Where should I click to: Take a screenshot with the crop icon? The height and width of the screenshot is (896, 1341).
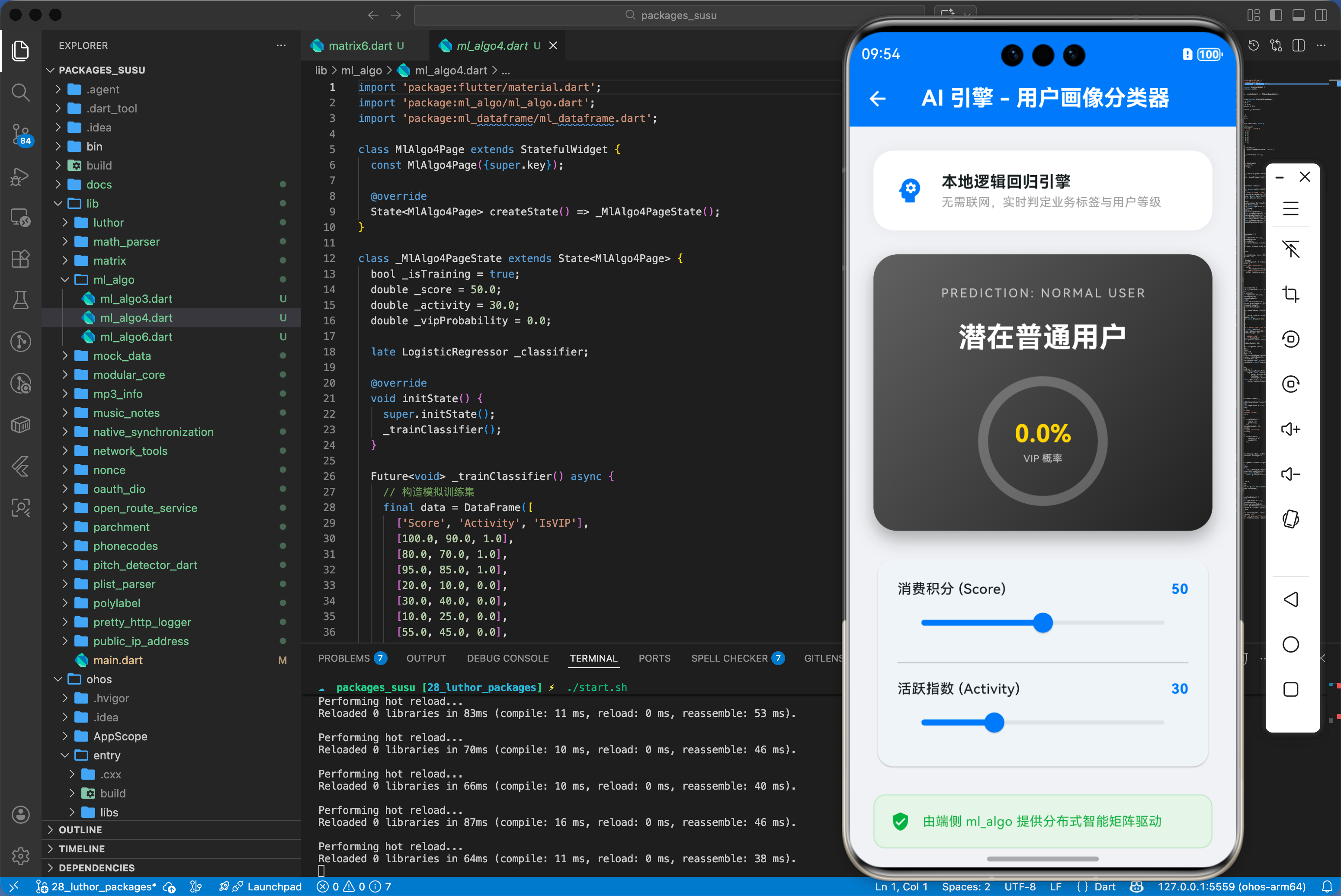click(x=1290, y=294)
